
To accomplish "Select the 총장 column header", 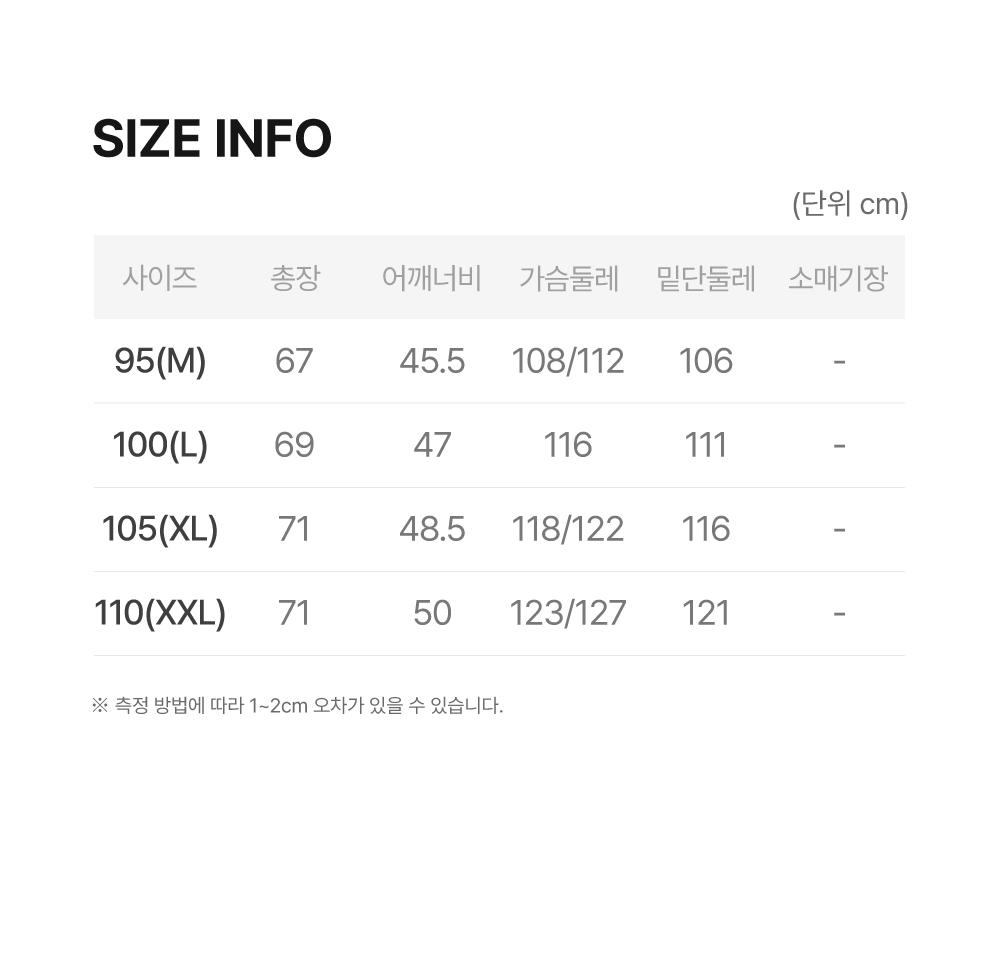I will point(295,278).
